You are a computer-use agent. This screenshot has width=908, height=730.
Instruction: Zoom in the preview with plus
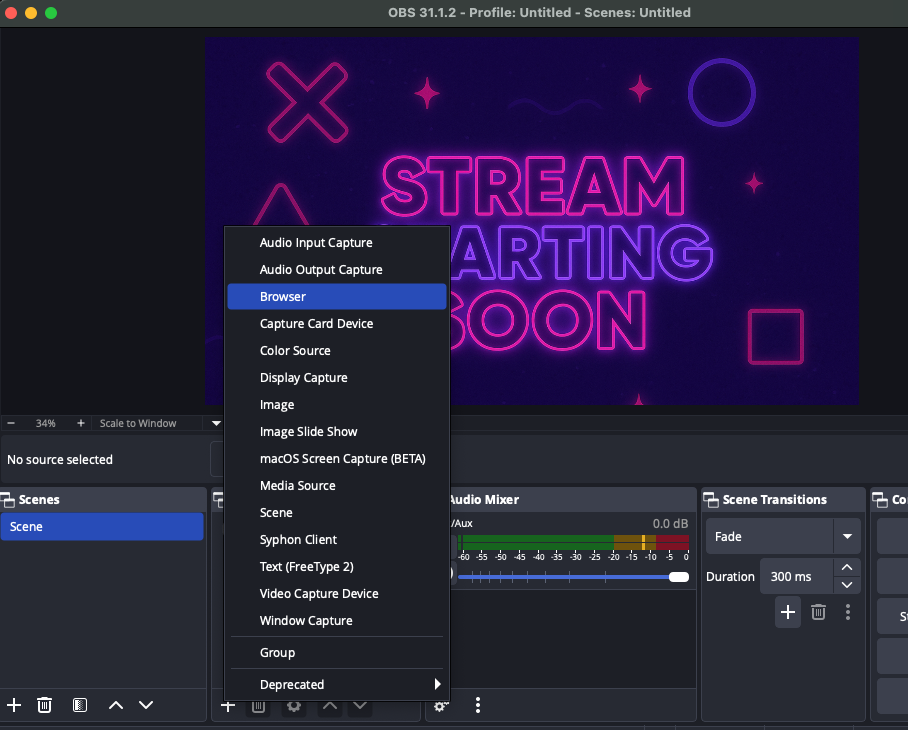[81, 423]
